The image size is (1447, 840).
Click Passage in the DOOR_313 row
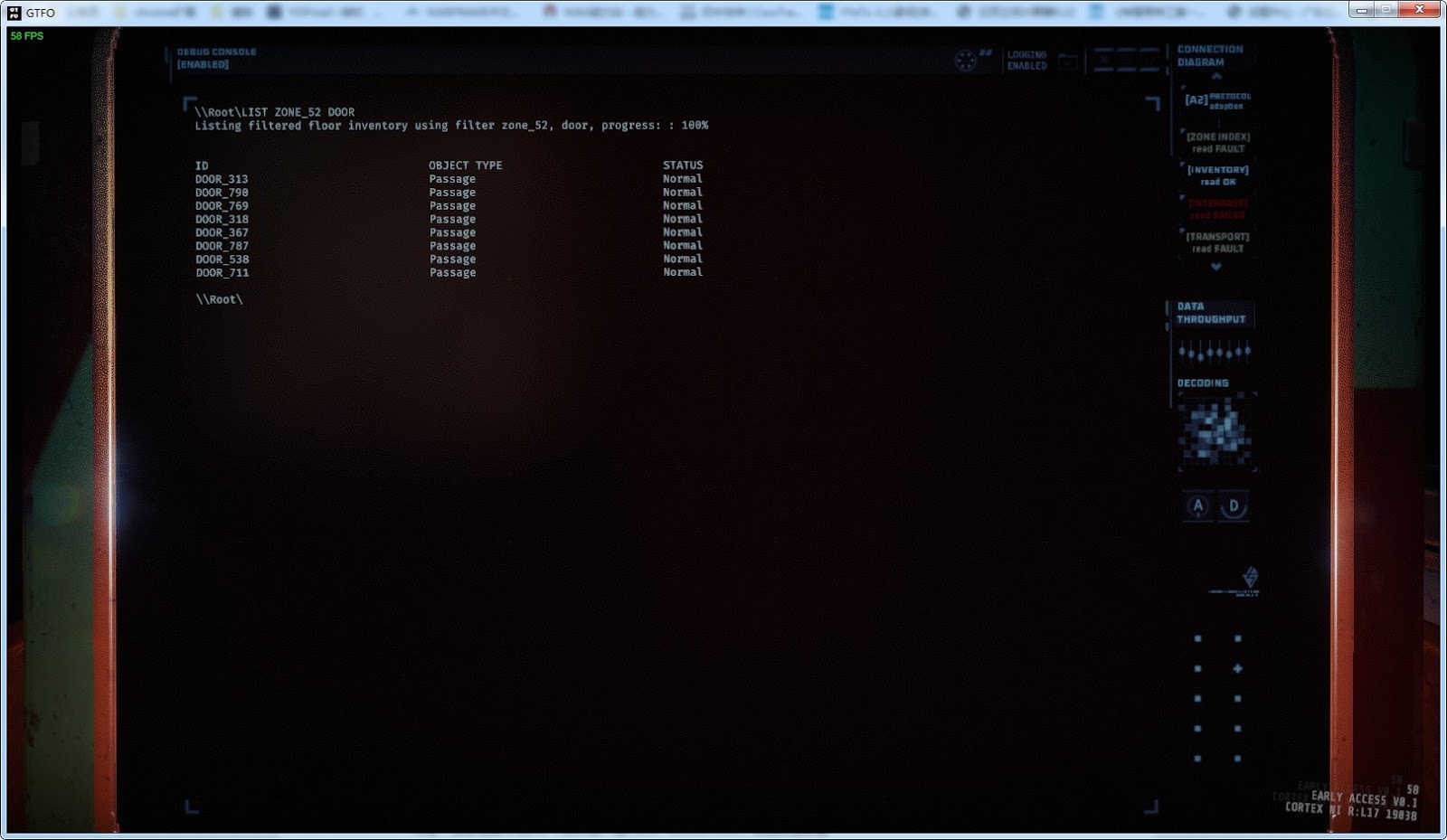pos(452,179)
